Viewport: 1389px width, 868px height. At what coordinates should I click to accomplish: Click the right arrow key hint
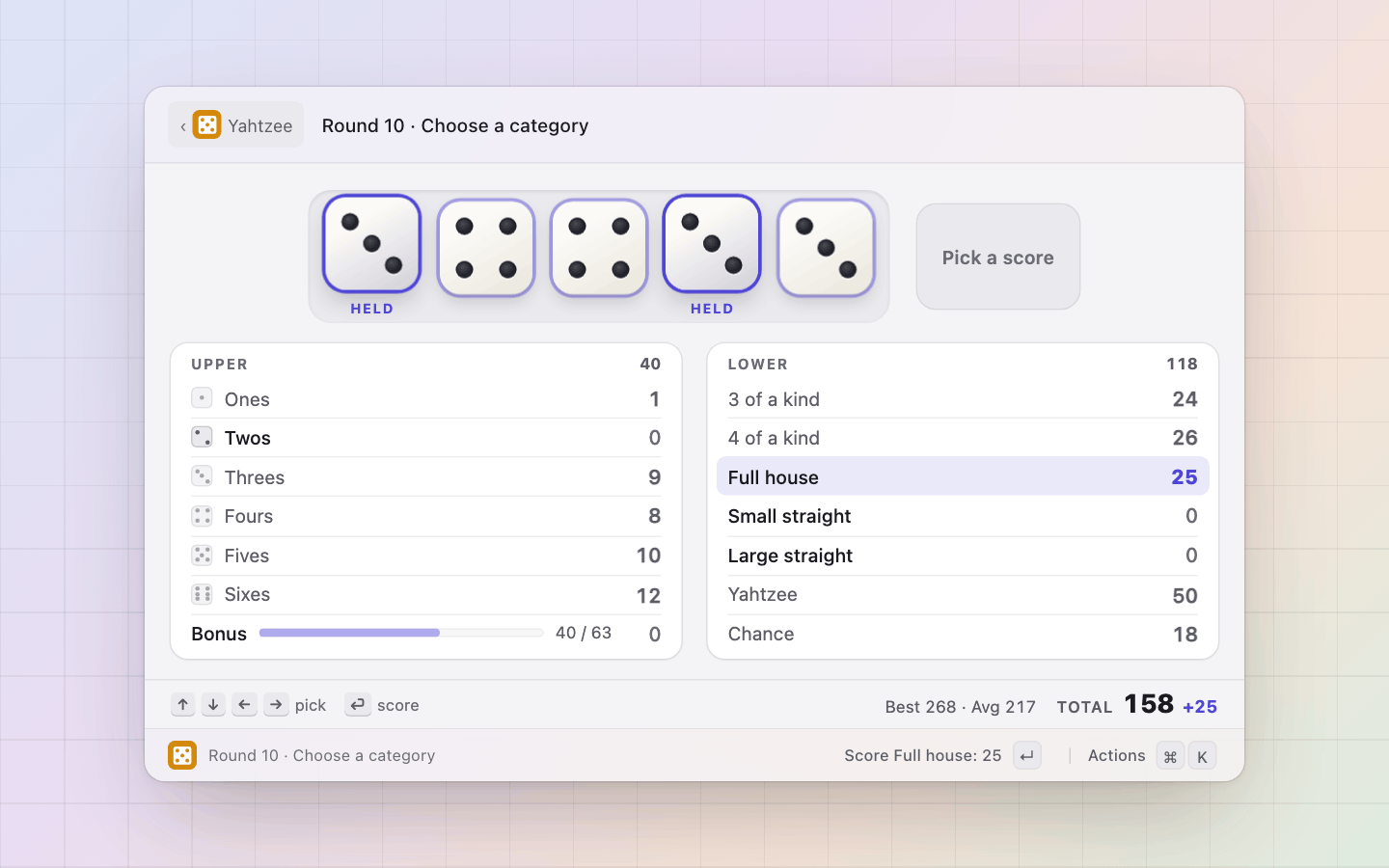point(276,705)
